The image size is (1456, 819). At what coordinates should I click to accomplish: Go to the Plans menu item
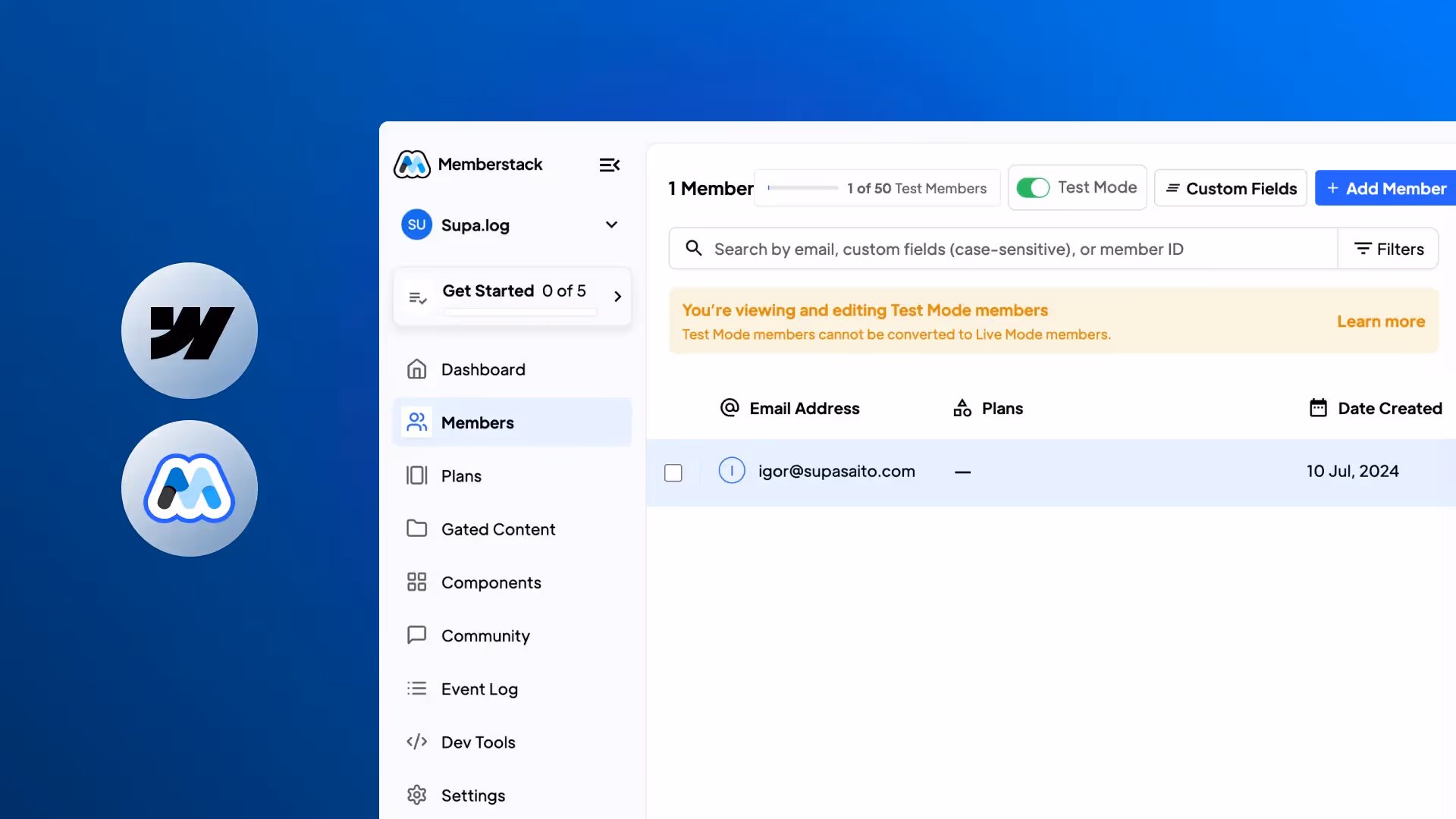point(461,475)
